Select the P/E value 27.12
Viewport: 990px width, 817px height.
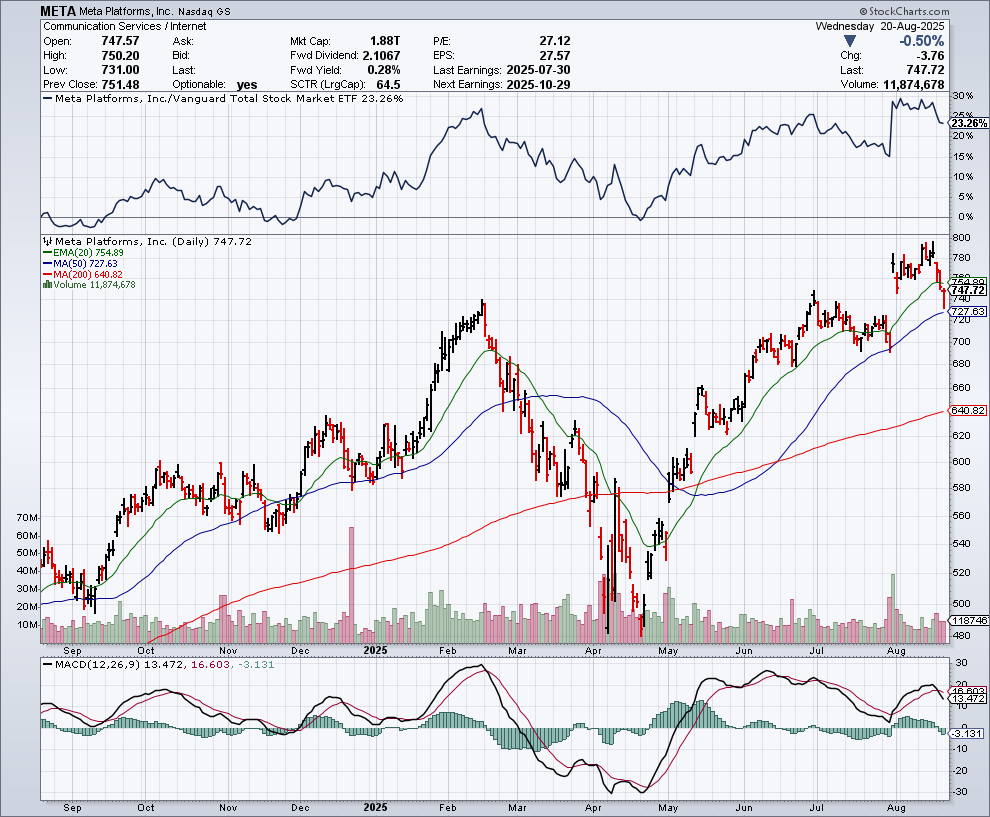[555, 41]
